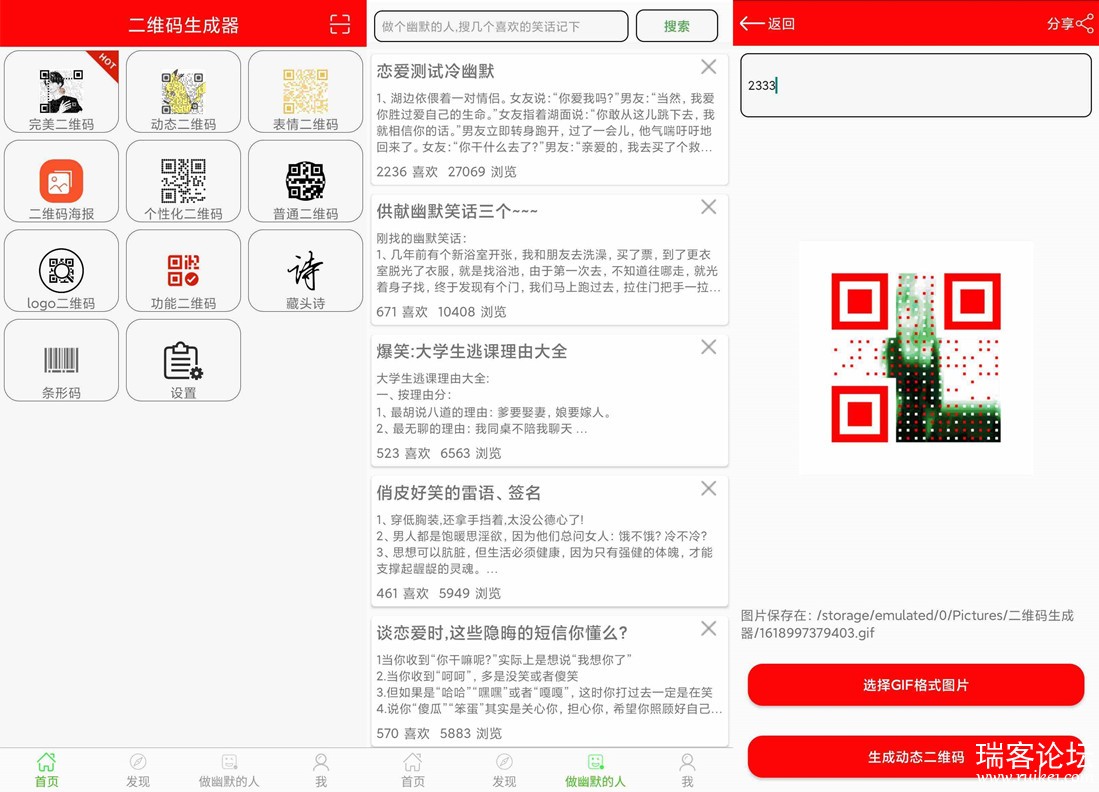
Task: Open the 恋爱测试冷幽默 joke title
Action: [435, 71]
